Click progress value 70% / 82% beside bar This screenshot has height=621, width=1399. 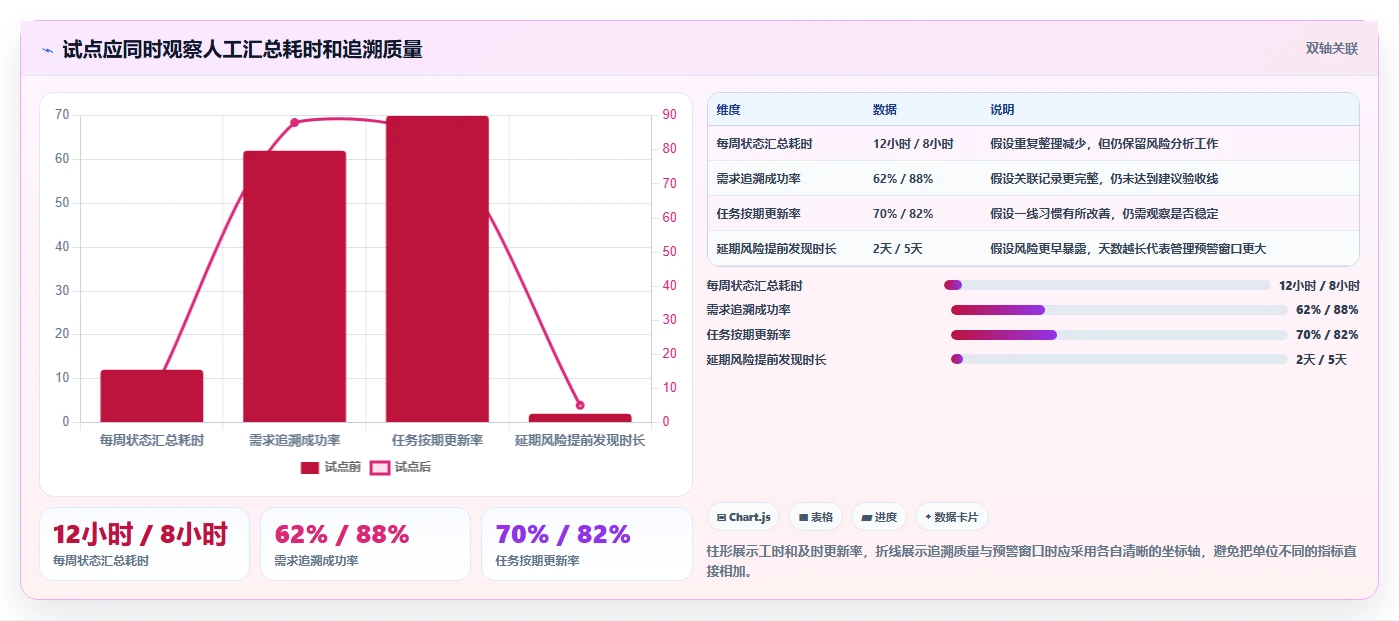pyautogui.click(x=1327, y=334)
